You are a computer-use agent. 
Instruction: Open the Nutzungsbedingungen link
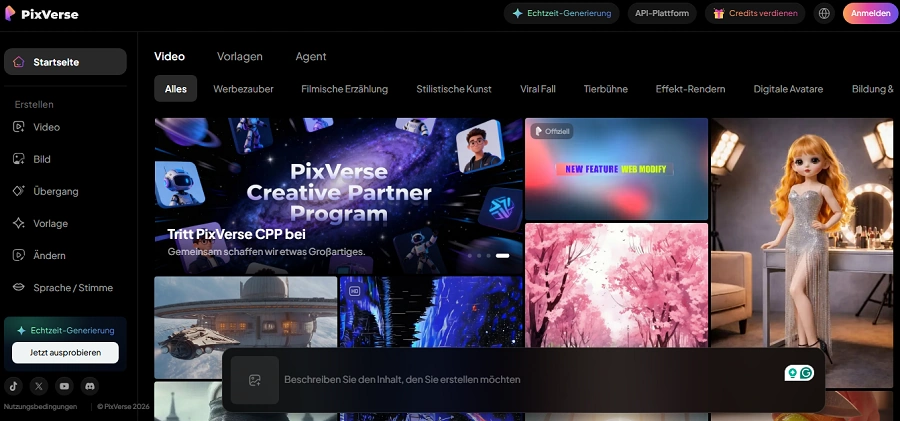(40, 407)
